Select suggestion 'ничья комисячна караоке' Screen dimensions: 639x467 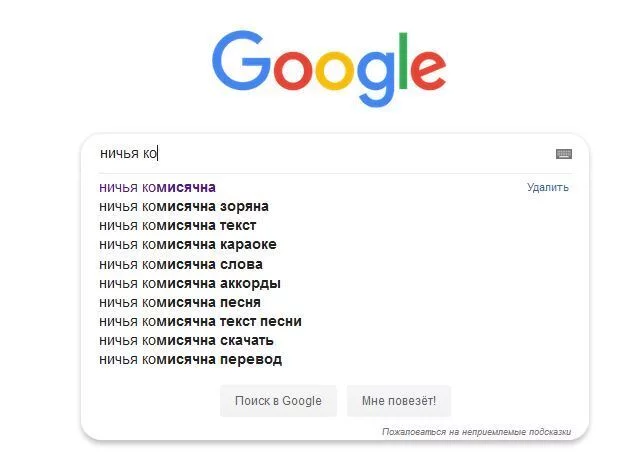(x=188, y=245)
